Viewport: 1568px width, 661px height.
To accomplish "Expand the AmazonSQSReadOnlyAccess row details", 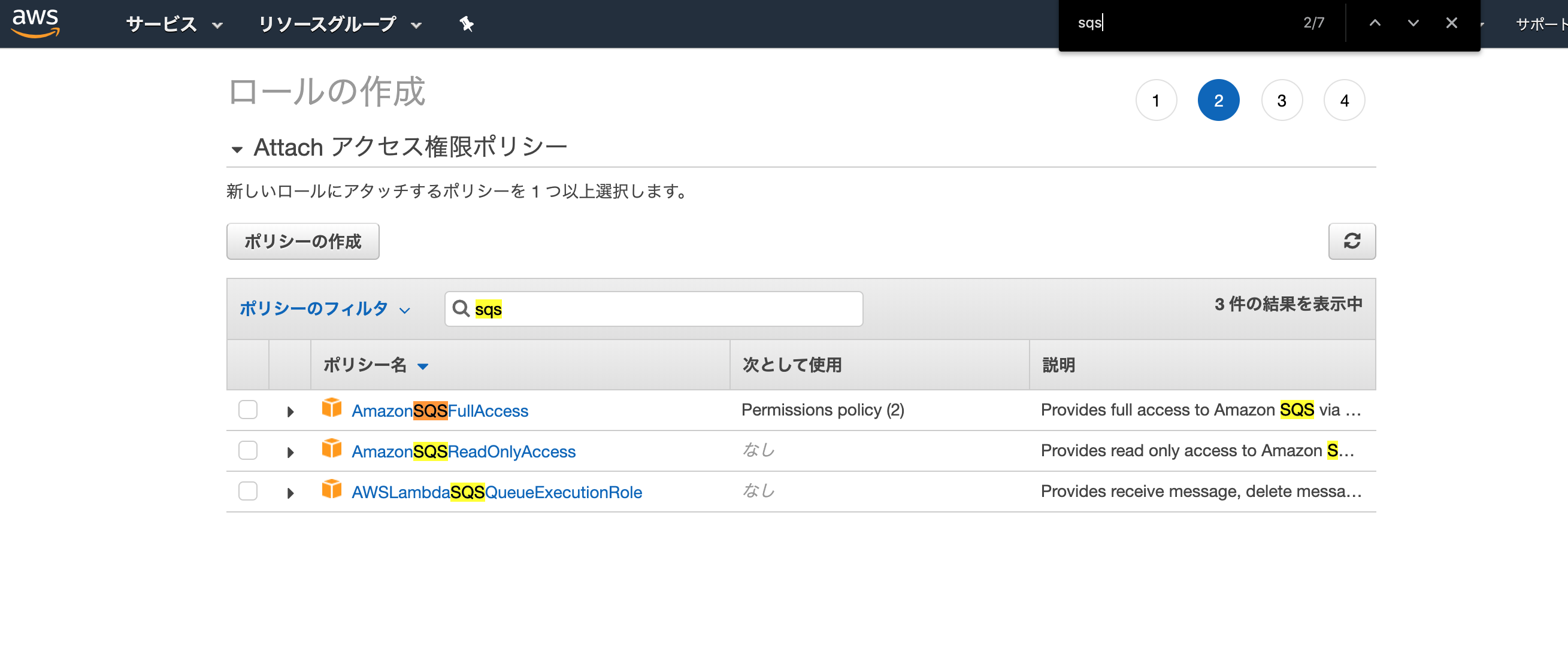I will (290, 452).
